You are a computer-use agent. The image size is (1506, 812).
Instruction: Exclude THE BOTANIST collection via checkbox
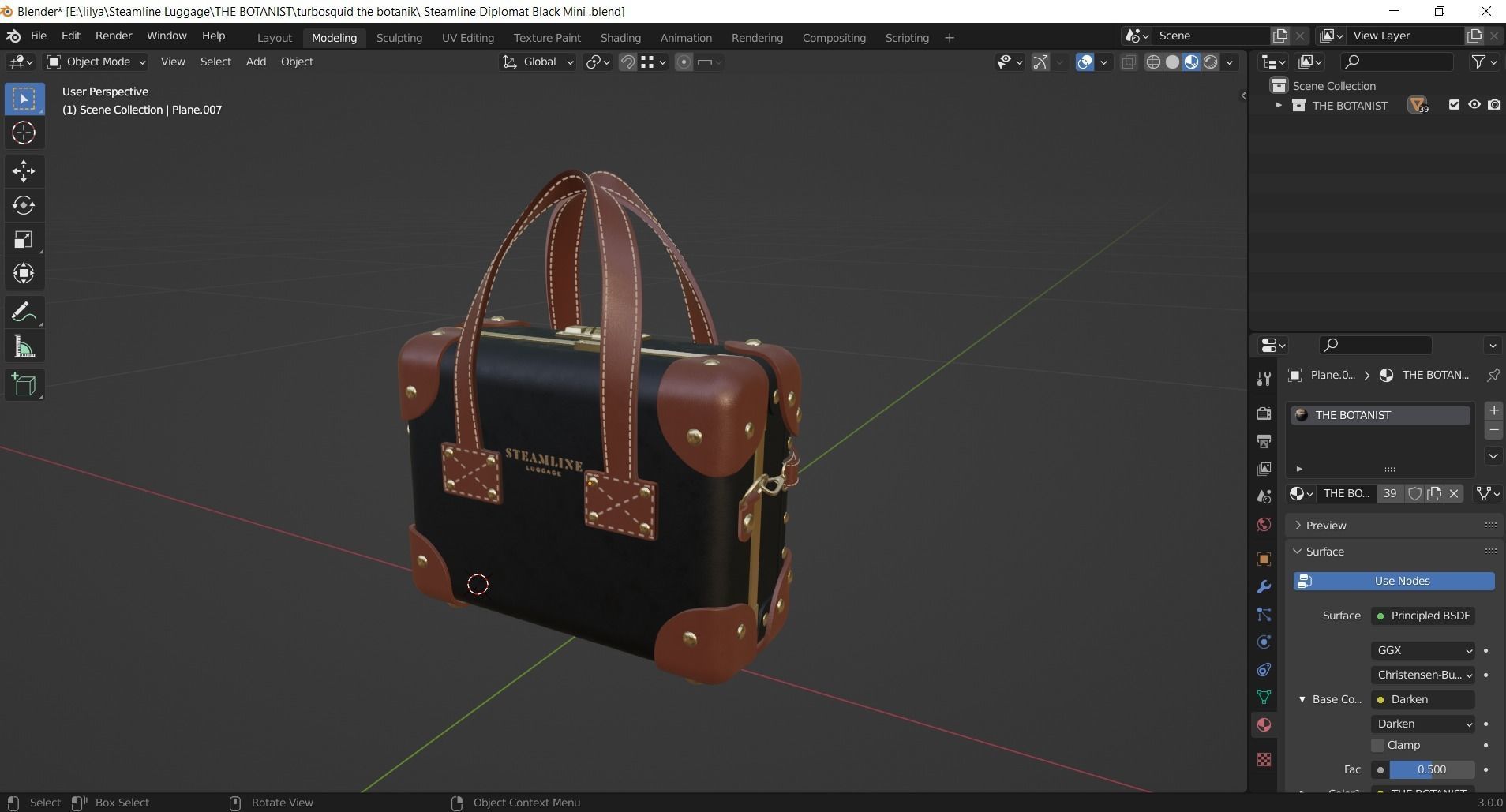pyautogui.click(x=1454, y=105)
